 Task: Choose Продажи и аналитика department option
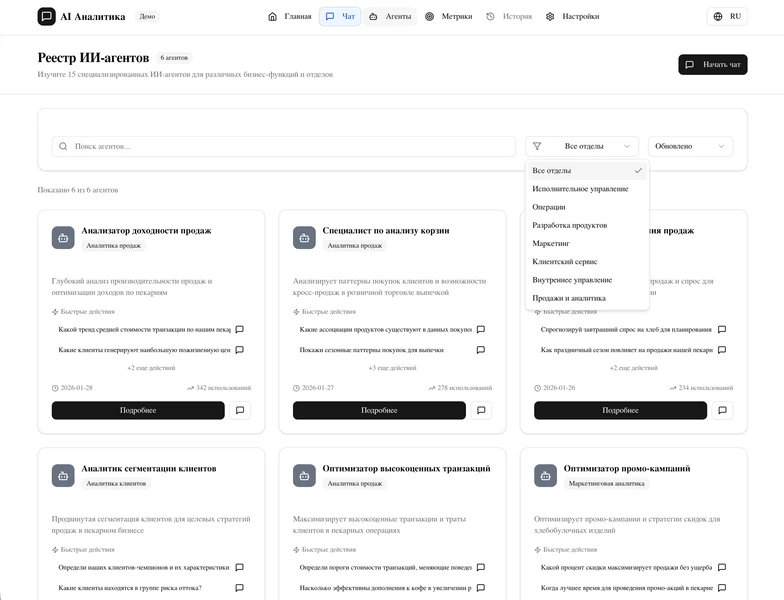[x=587, y=298]
